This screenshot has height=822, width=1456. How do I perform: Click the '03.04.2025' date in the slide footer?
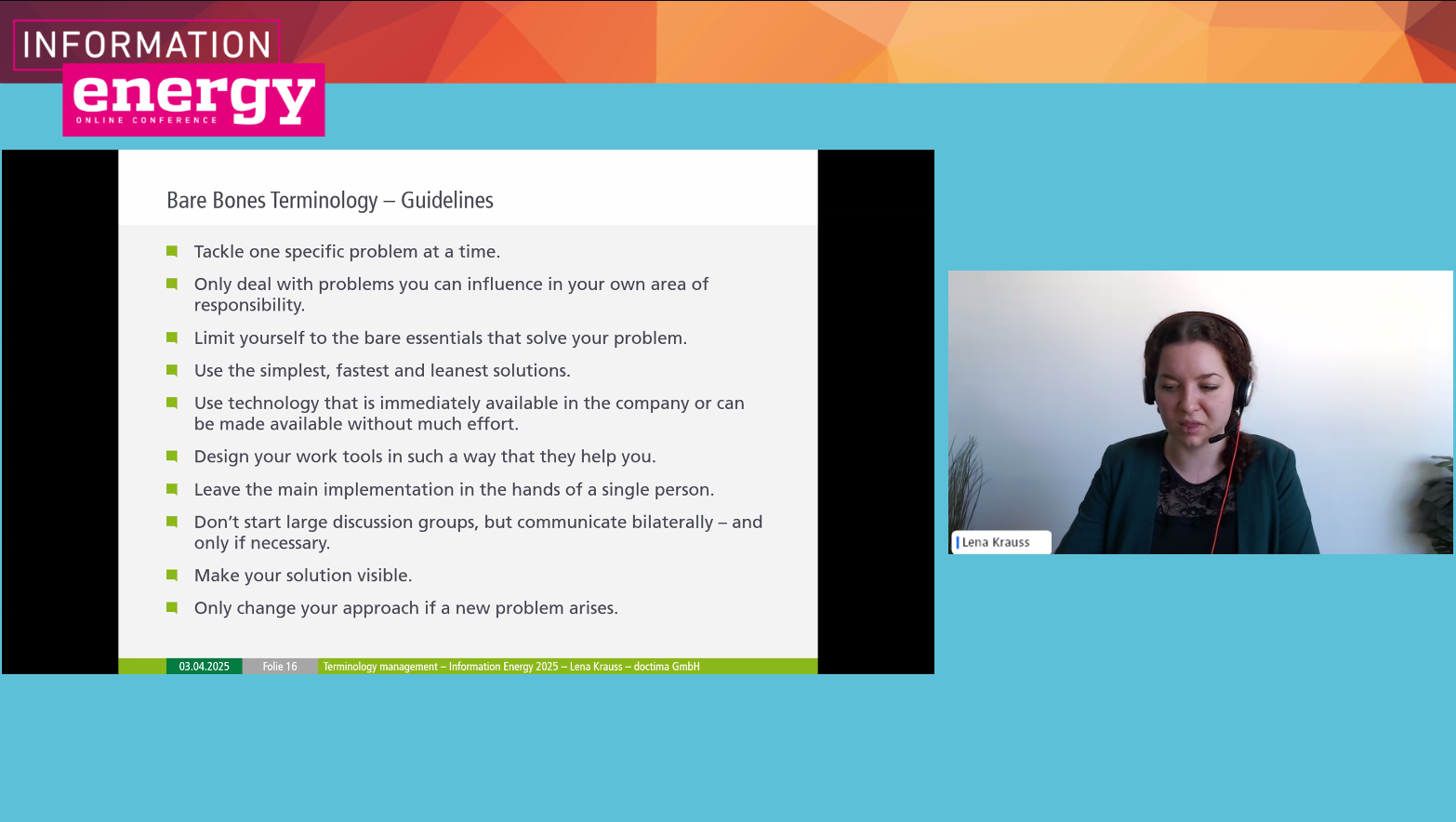[204, 667]
